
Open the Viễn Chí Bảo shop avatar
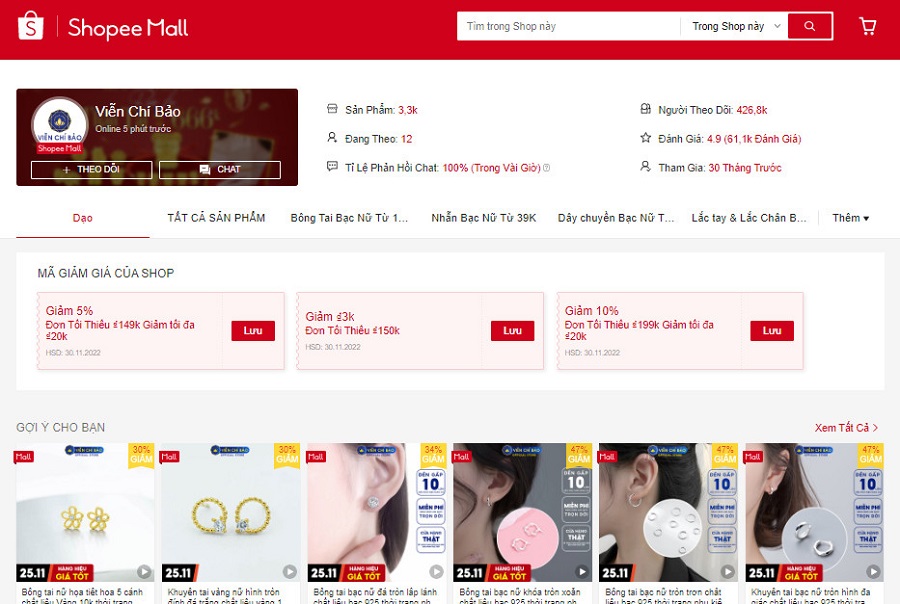[59, 125]
